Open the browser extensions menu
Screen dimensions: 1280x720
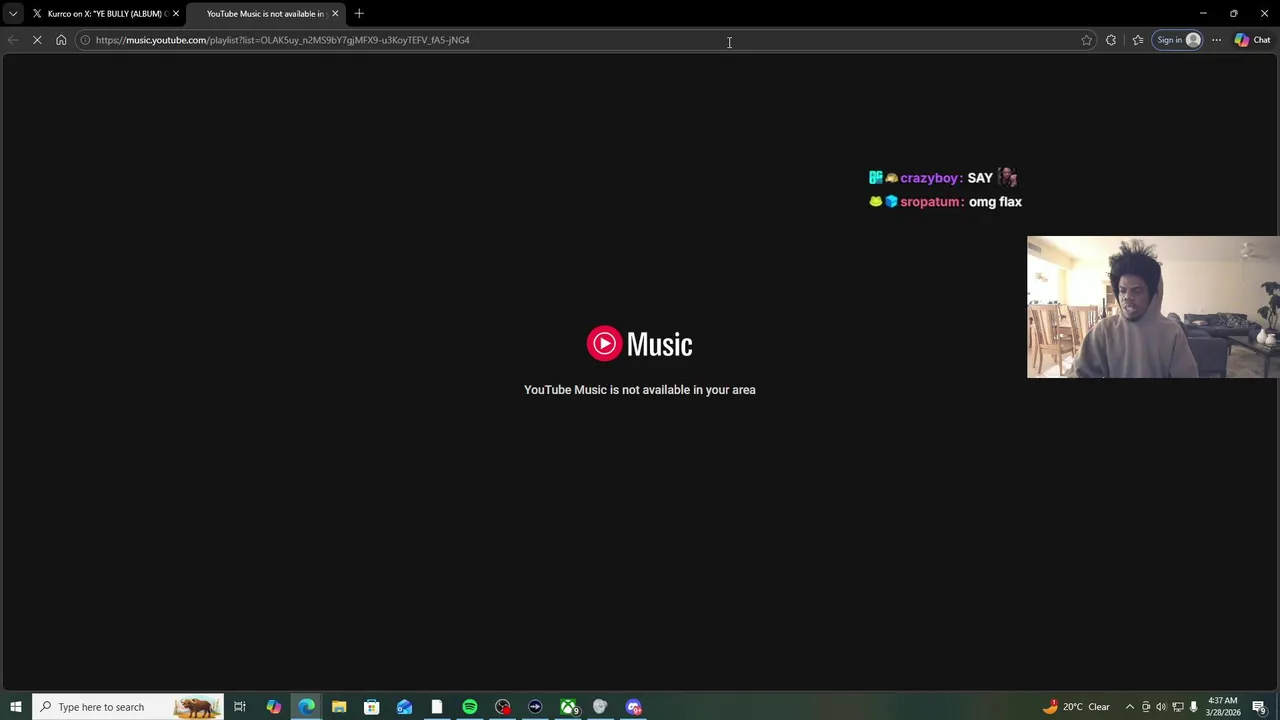(x=1111, y=40)
